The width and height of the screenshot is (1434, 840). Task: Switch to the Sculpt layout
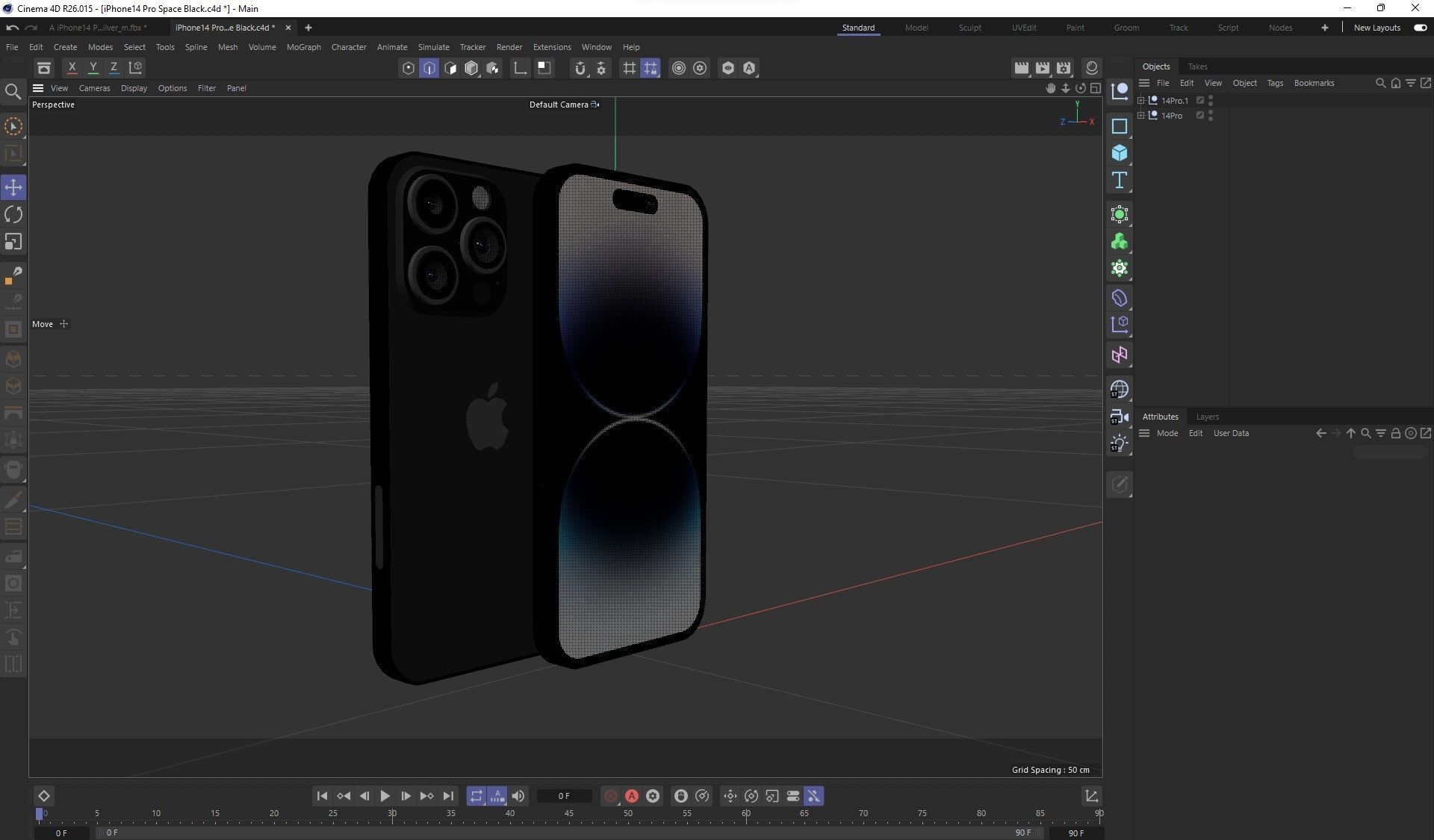tap(969, 28)
